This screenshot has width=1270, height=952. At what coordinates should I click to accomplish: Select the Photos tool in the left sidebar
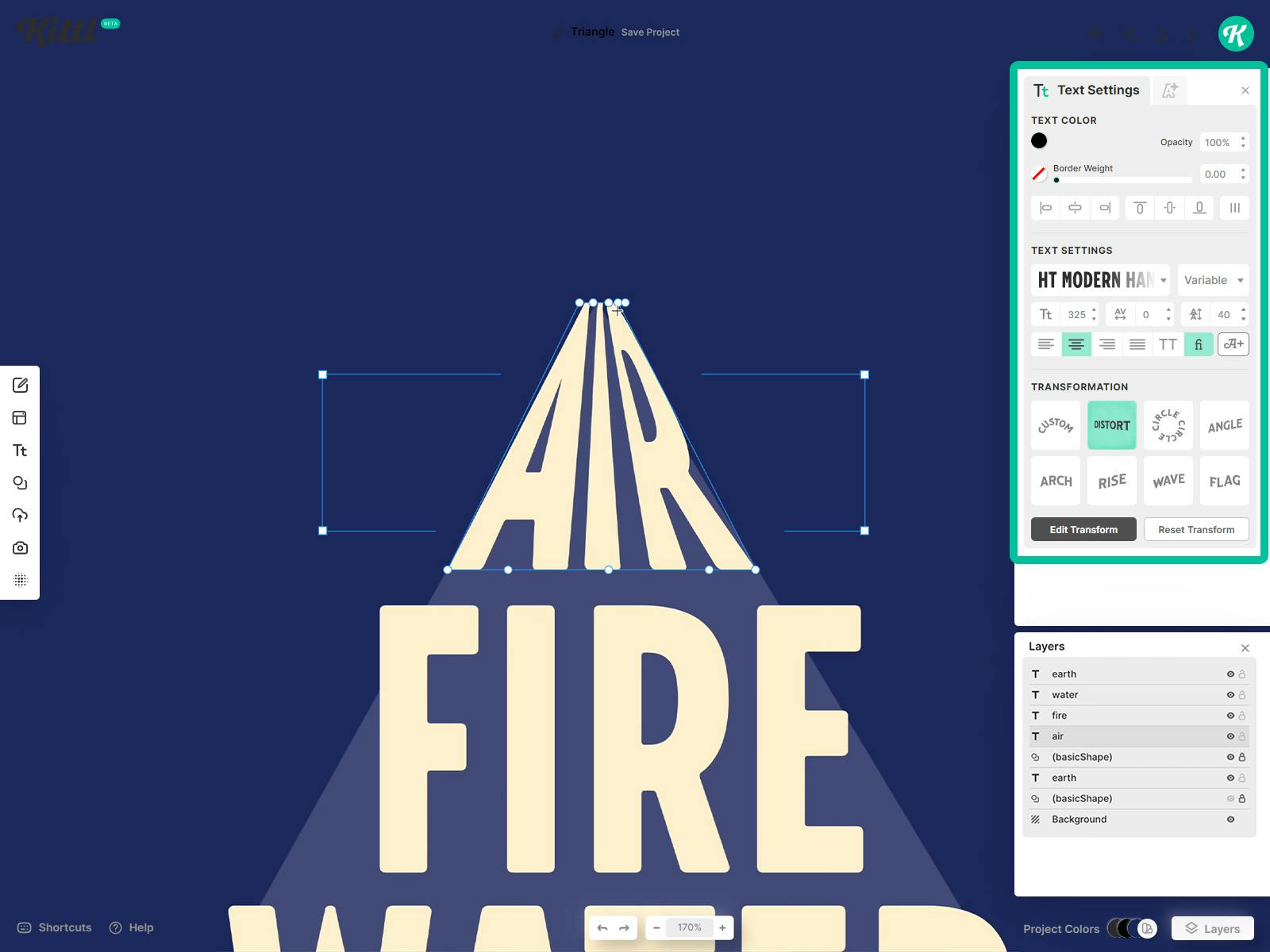[x=20, y=547]
